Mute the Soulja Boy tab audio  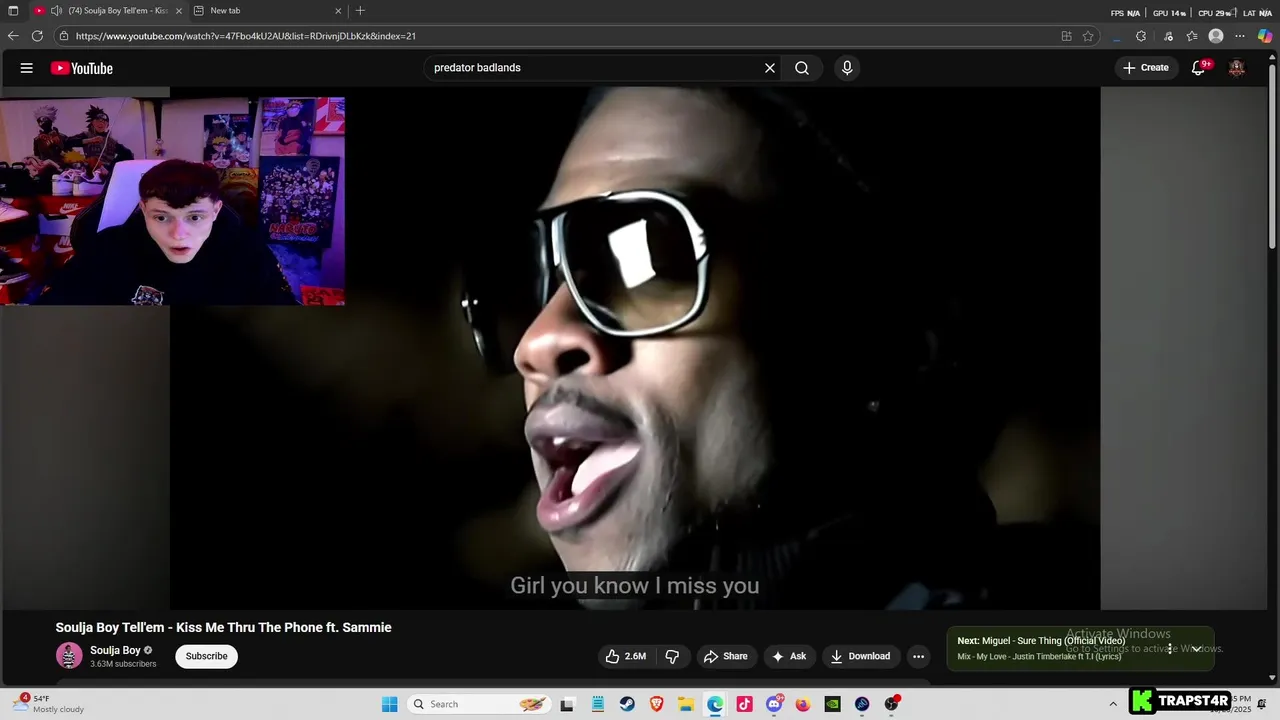pyautogui.click(x=56, y=11)
